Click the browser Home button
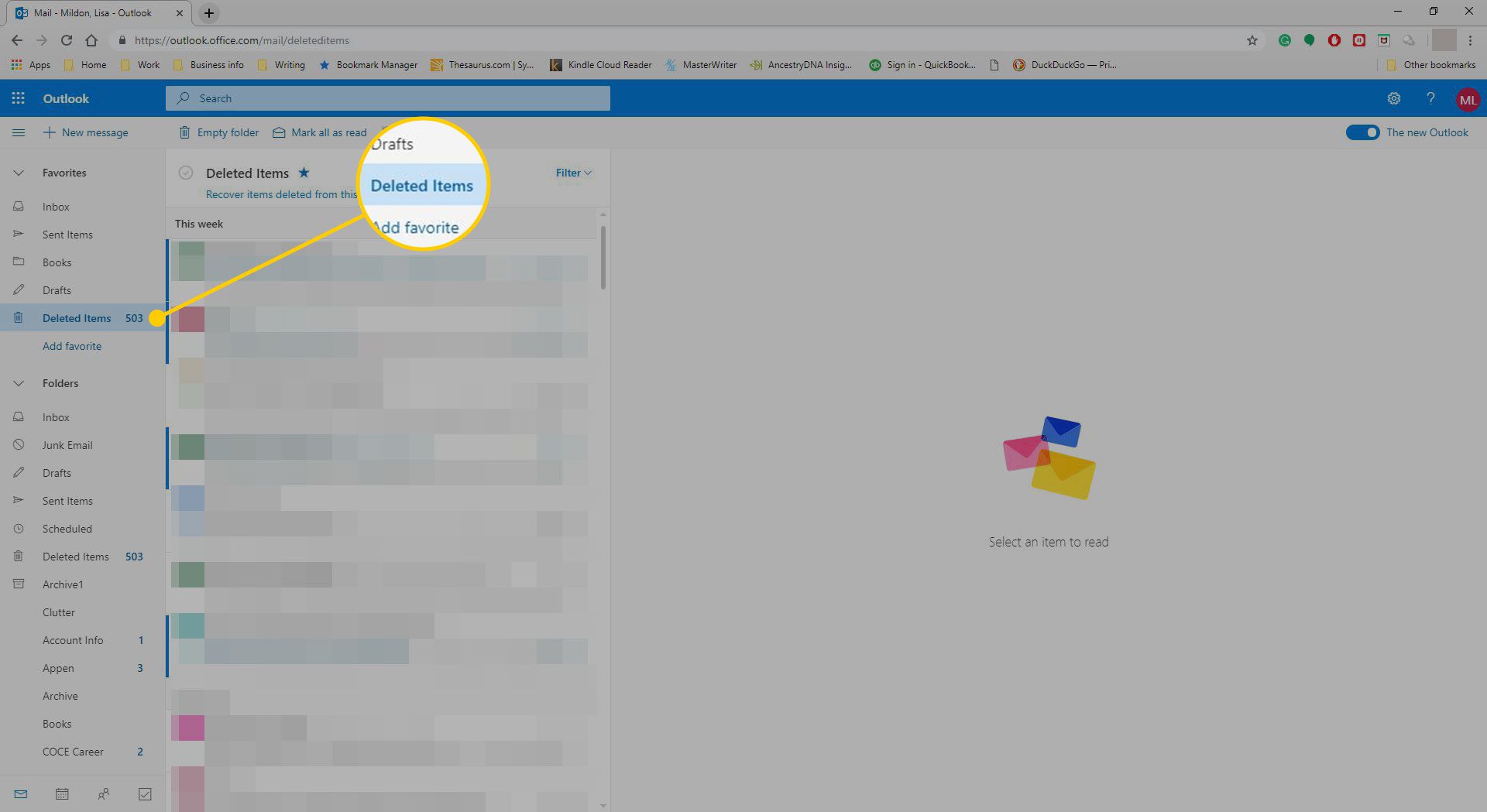The height and width of the screenshot is (812, 1487). (x=91, y=40)
